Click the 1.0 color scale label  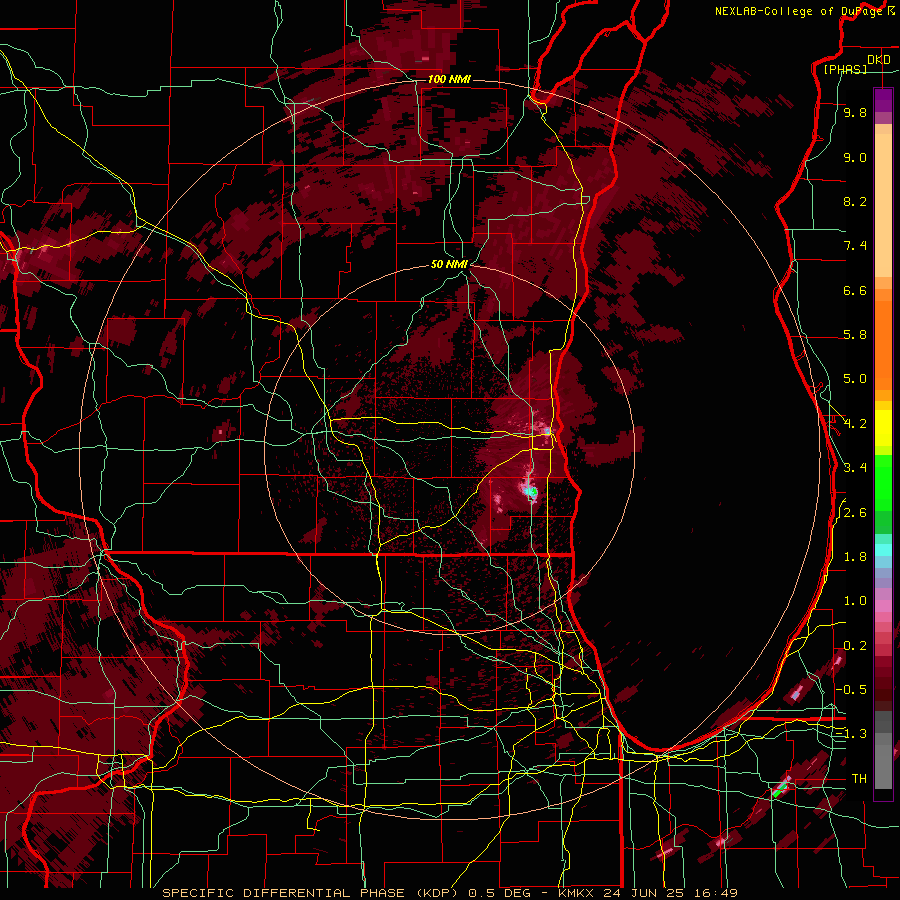[855, 601]
